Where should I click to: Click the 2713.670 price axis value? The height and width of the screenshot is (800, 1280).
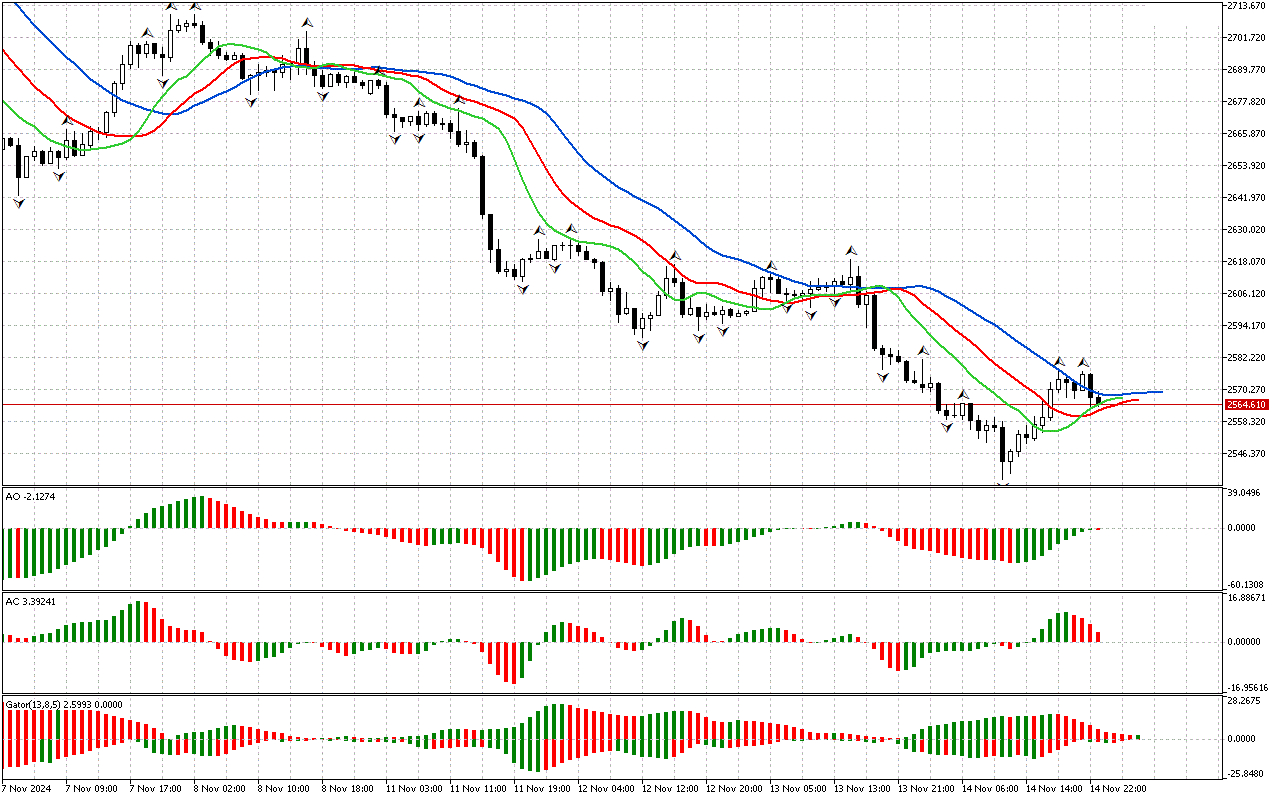[1247, 6]
